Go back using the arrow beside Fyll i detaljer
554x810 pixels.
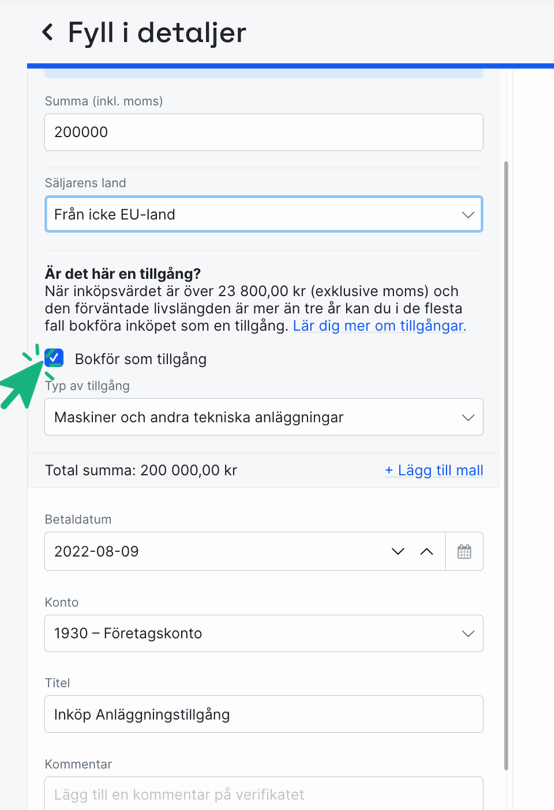48,32
